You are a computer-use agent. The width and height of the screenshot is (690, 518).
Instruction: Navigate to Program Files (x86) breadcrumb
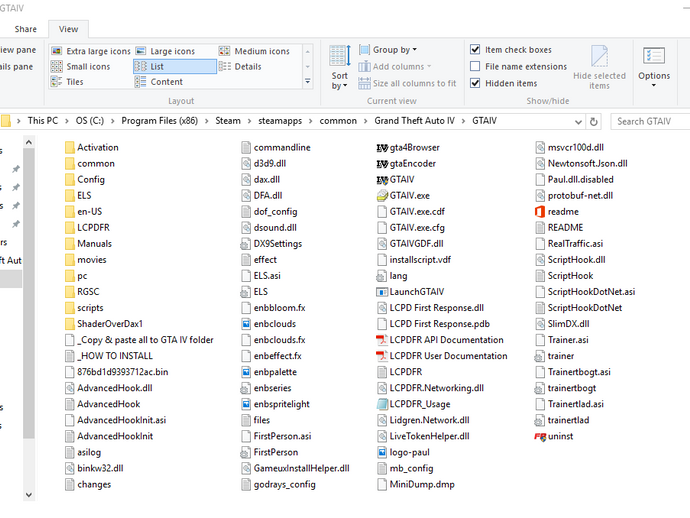click(x=160, y=121)
